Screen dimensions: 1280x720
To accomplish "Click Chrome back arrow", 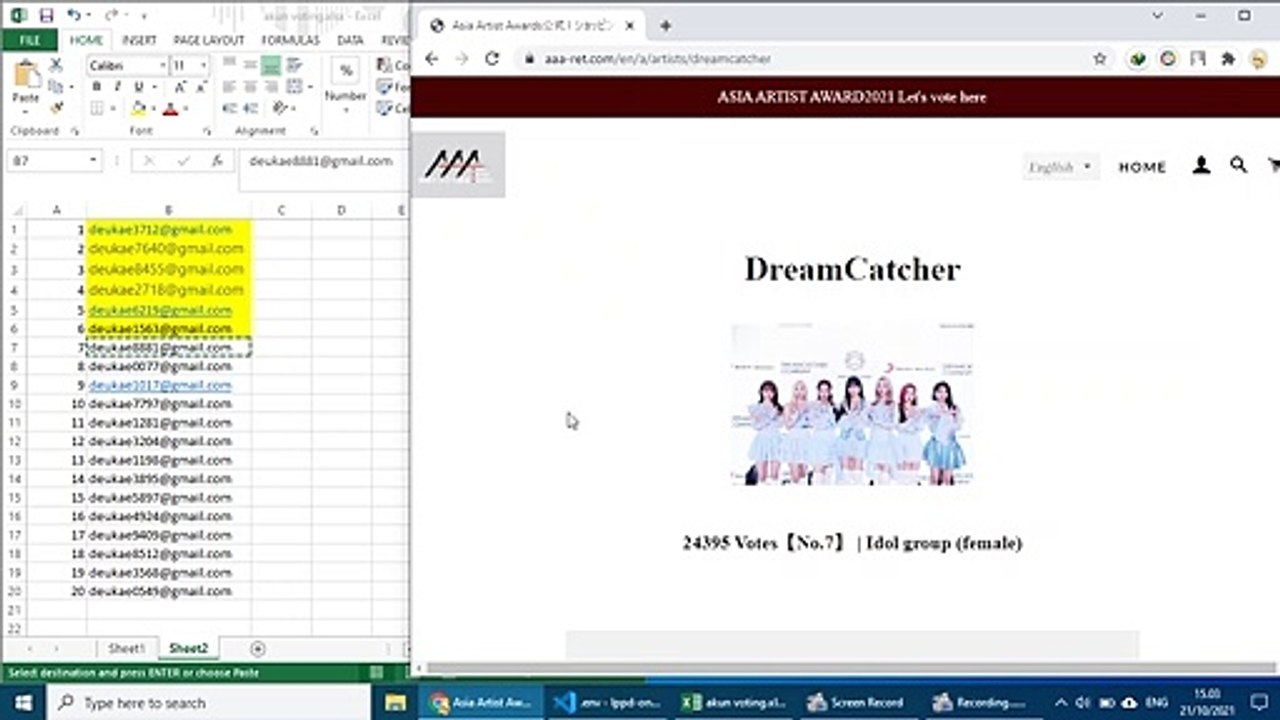I will point(432,59).
